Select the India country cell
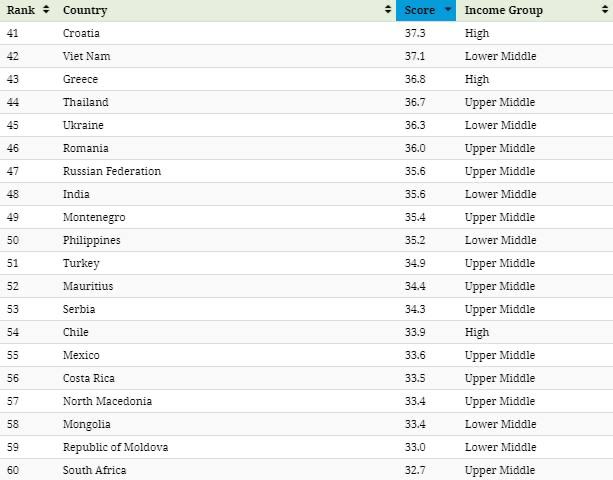The width and height of the screenshot is (613, 480). pyautogui.click(x=76, y=194)
